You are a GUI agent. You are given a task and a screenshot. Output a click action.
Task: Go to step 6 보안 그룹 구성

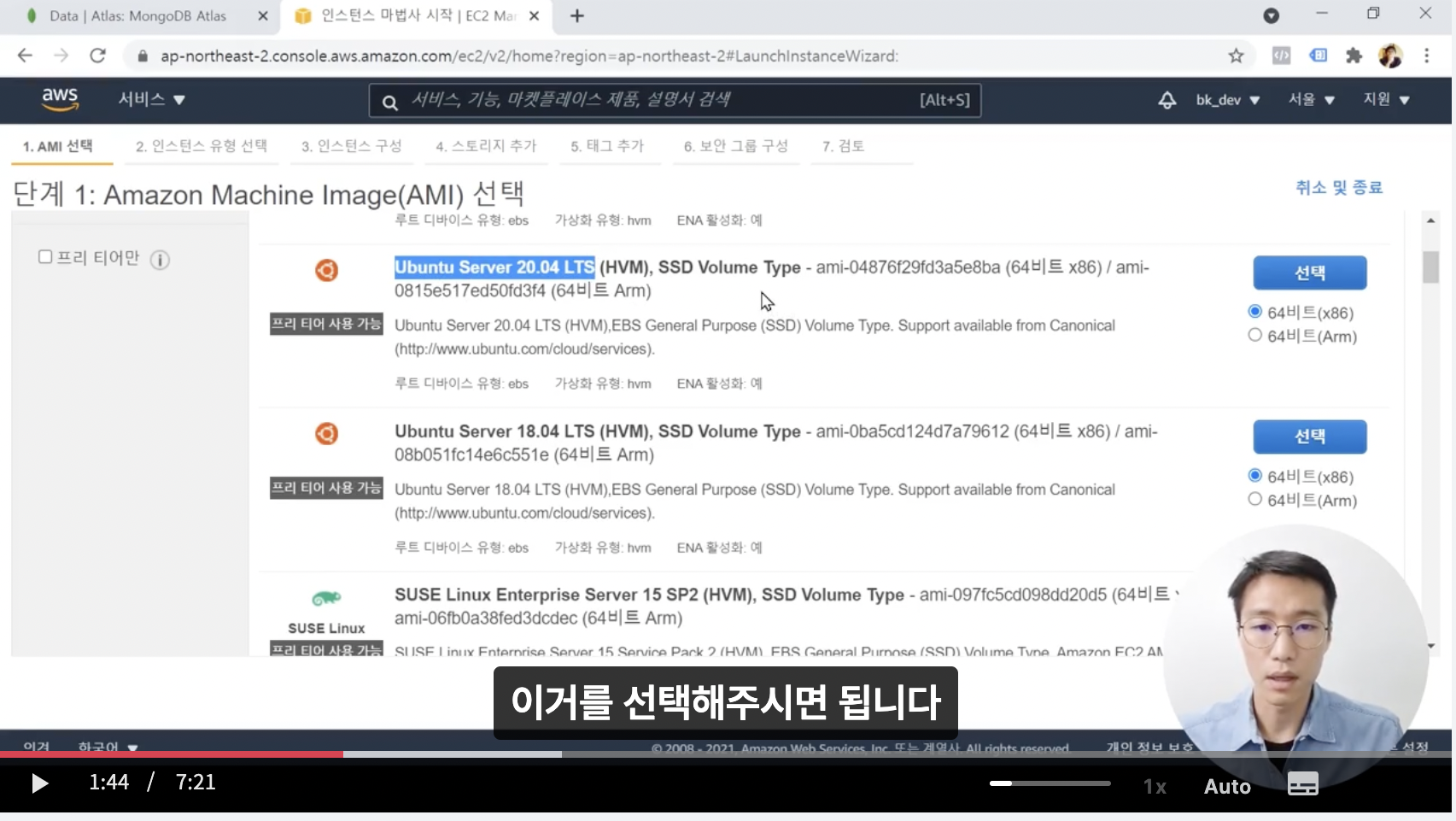point(736,146)
